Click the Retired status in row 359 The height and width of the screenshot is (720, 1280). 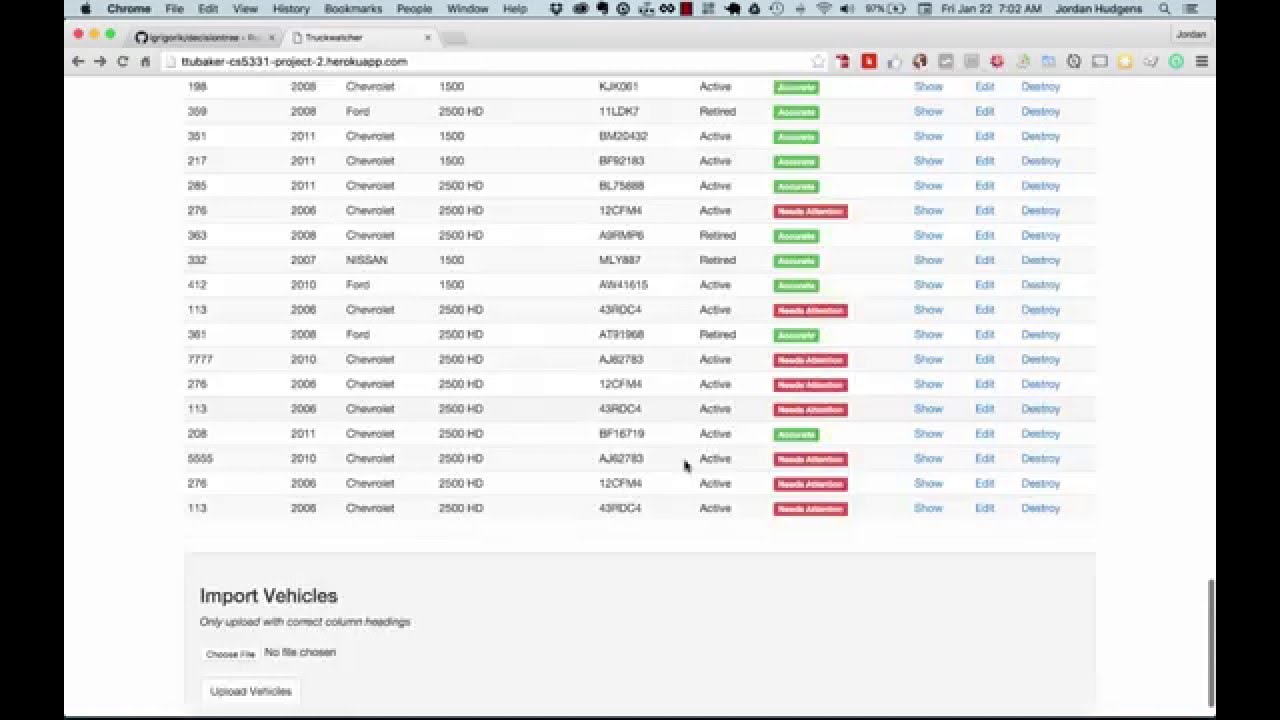(717, 111)
